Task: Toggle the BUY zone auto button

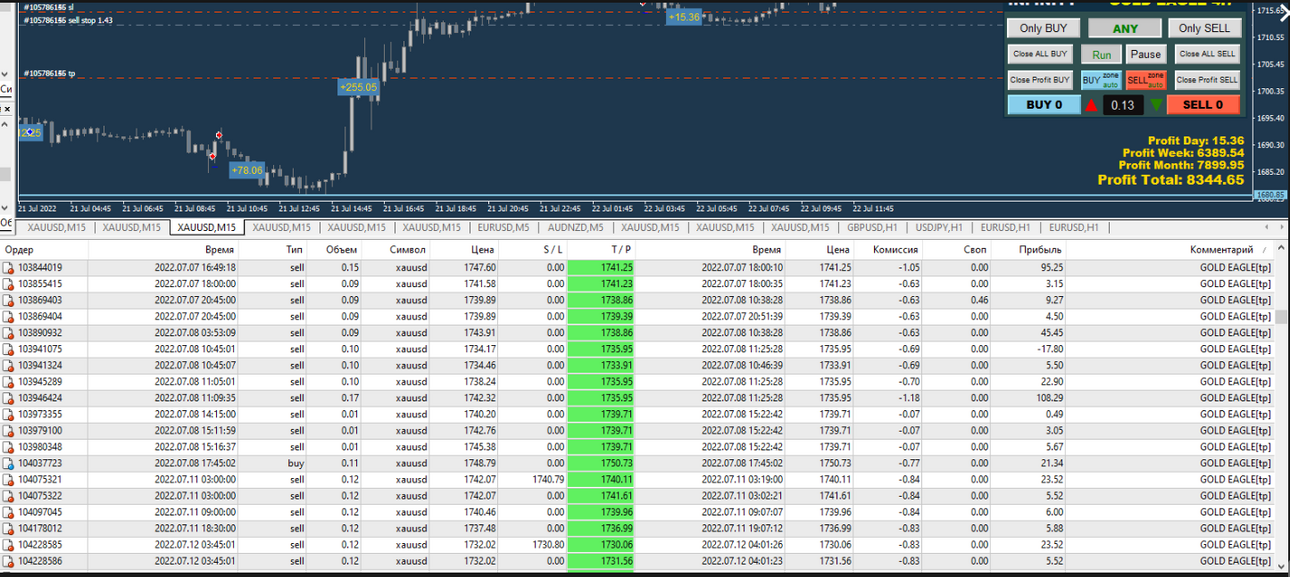Action: 1101,79
